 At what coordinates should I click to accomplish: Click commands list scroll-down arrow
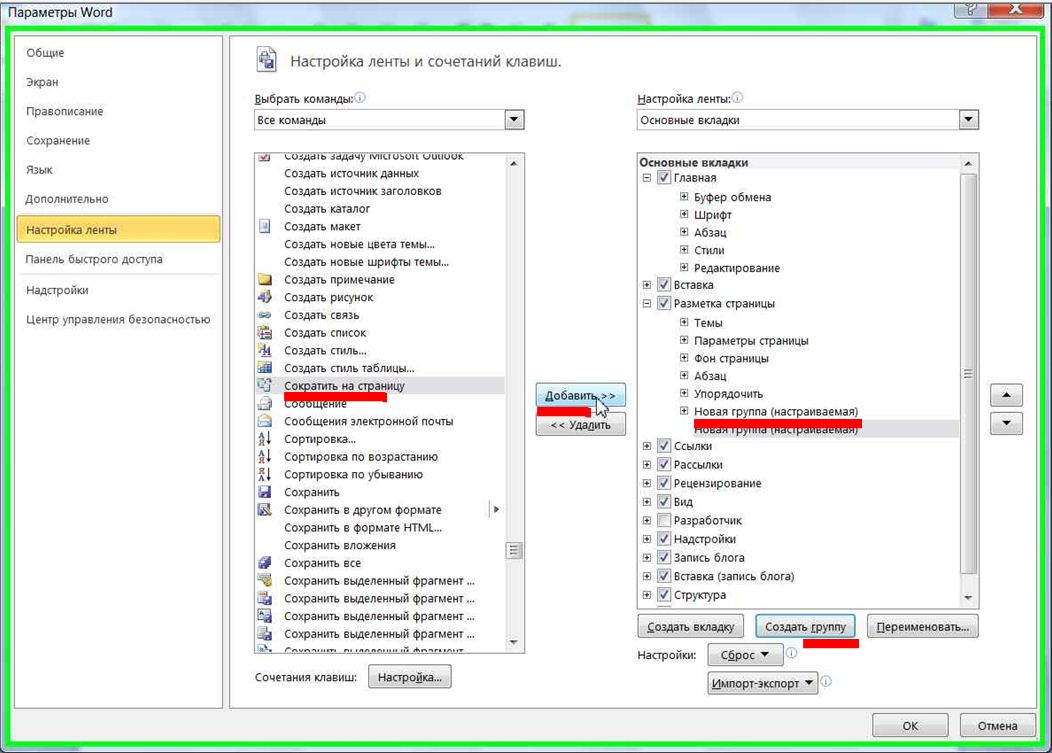(513, 642)
